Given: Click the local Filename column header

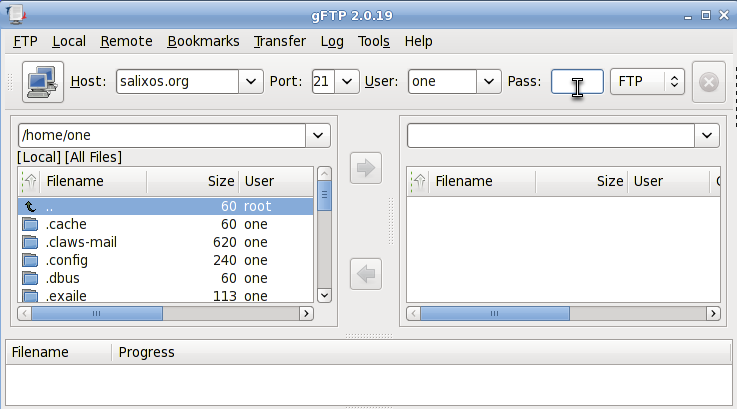Looking at the screenshot, I should click(x=94, y=181).
